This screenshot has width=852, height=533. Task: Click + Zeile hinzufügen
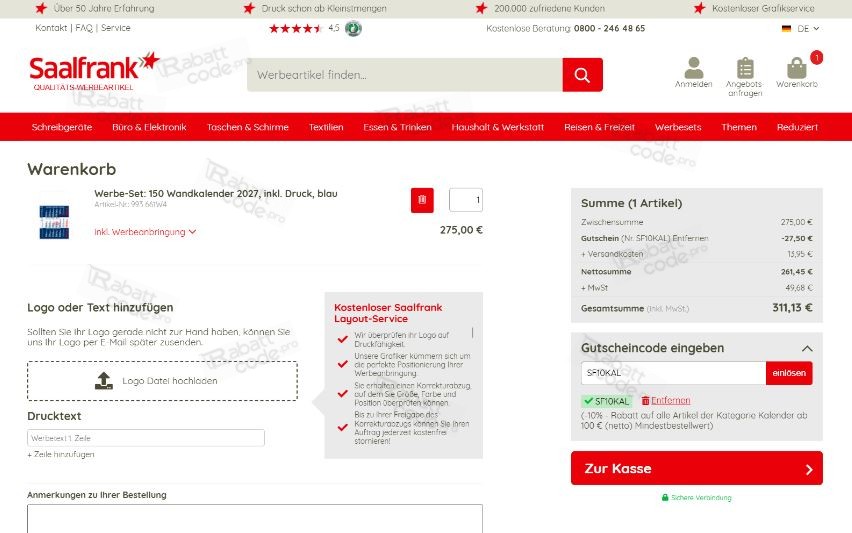point(61,454)
